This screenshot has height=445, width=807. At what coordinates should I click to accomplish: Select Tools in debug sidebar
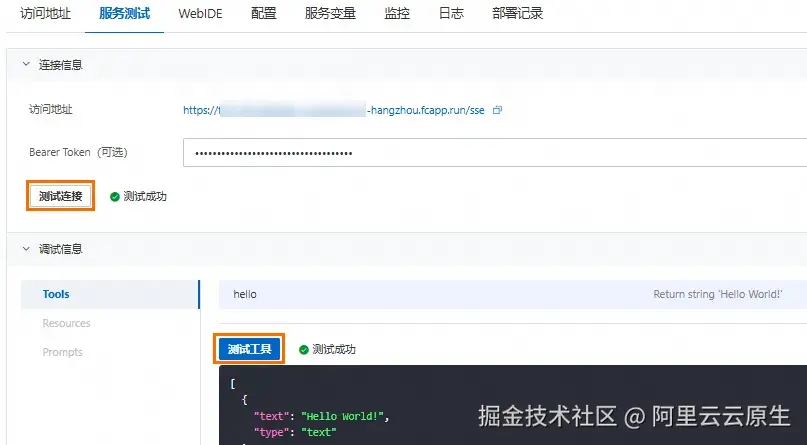[110, 294]
